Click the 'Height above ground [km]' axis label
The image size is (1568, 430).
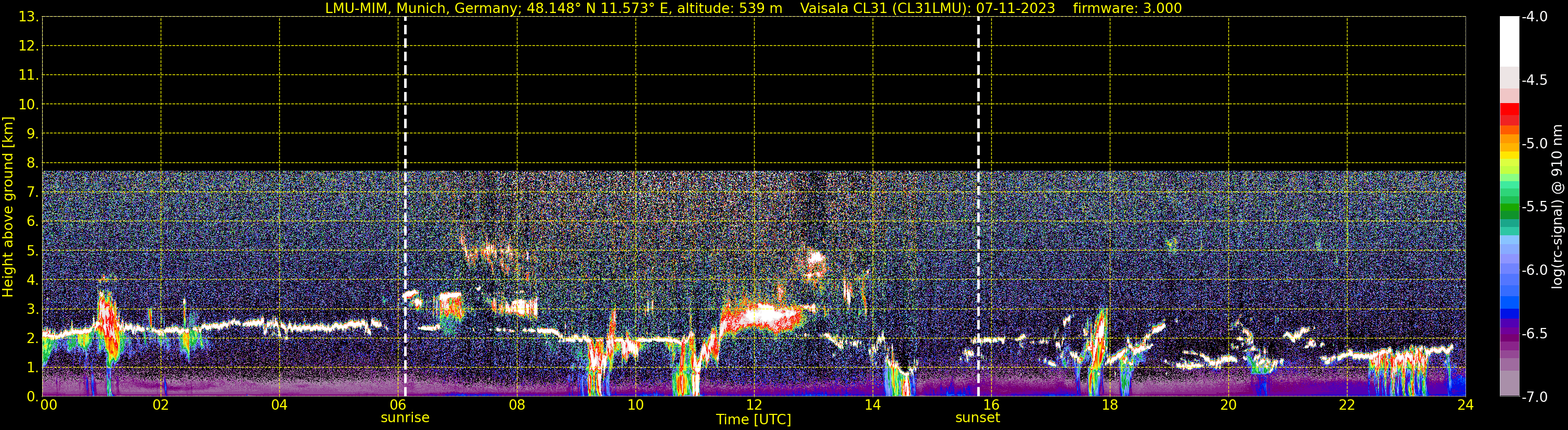(x=8, y=207)
